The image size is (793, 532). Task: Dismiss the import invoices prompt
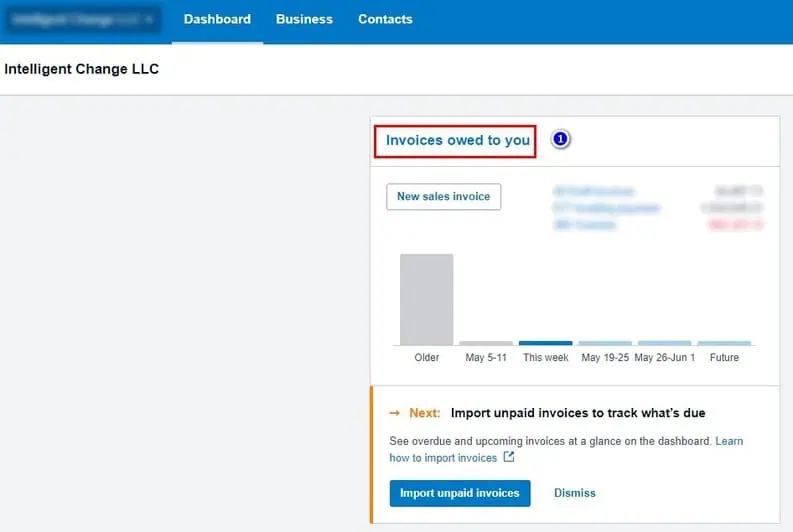click(x=575, y=493)
